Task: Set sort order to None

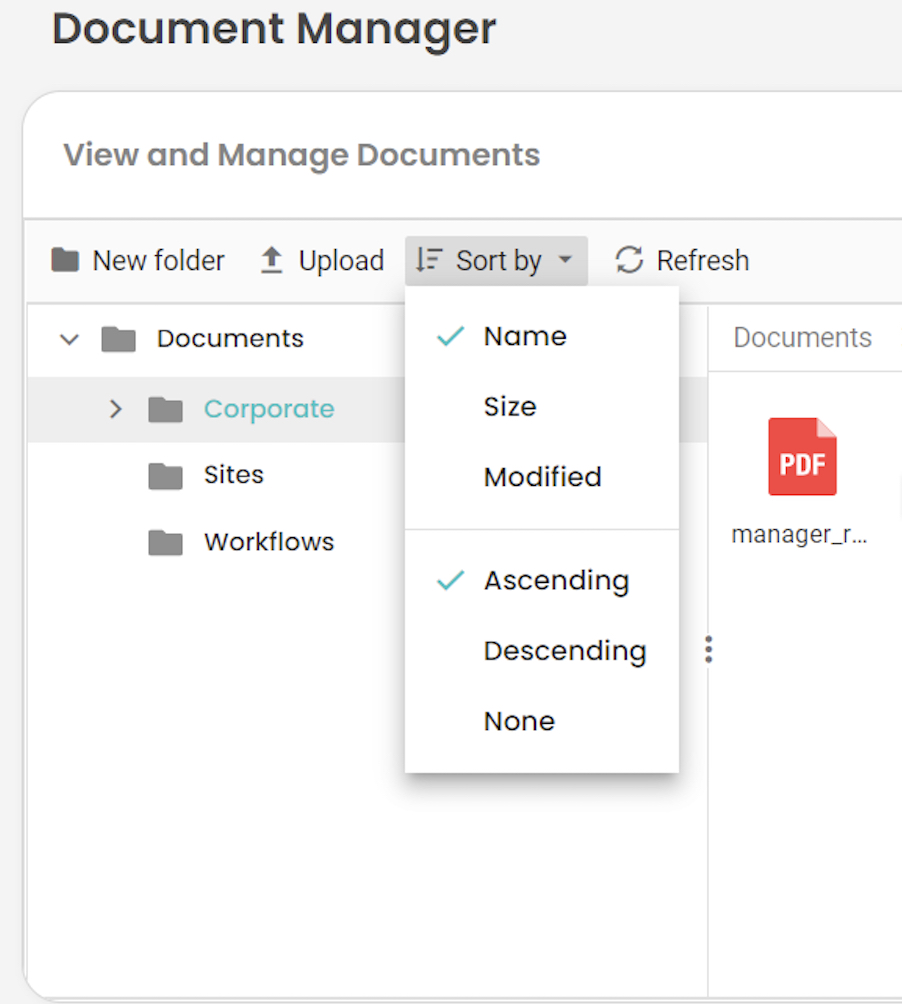Action: pyautogui.click(x=519, y=721)
